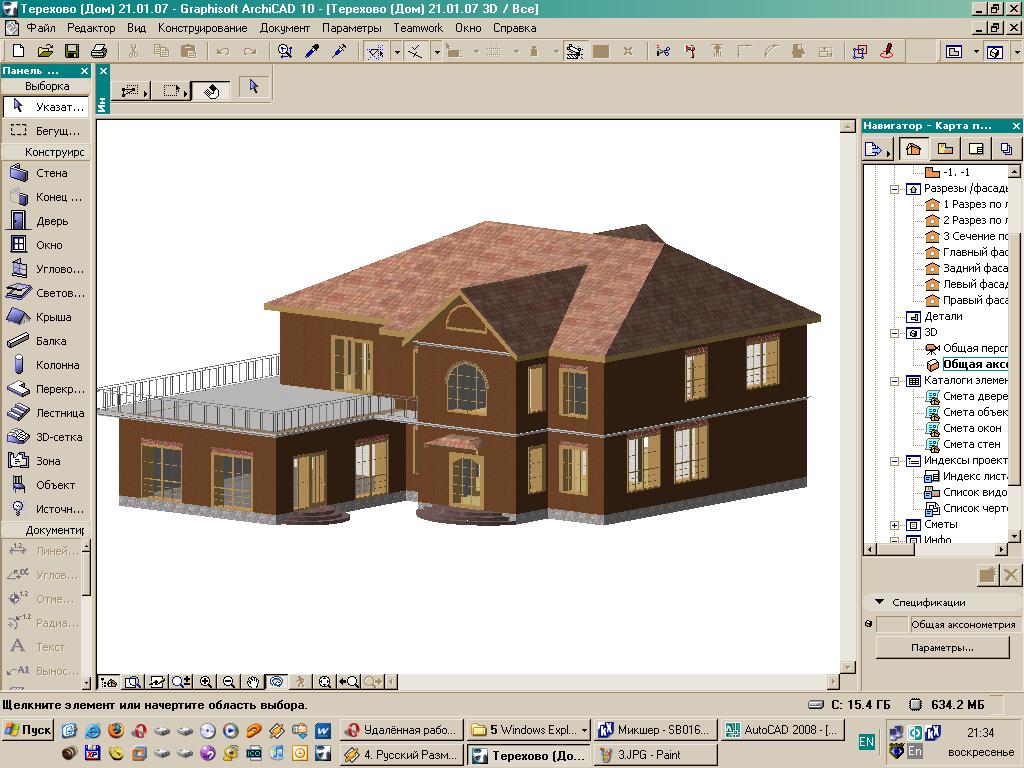1024x768 pixels.
Task: Click the arrow selection icon in info box
Action: 254,86
